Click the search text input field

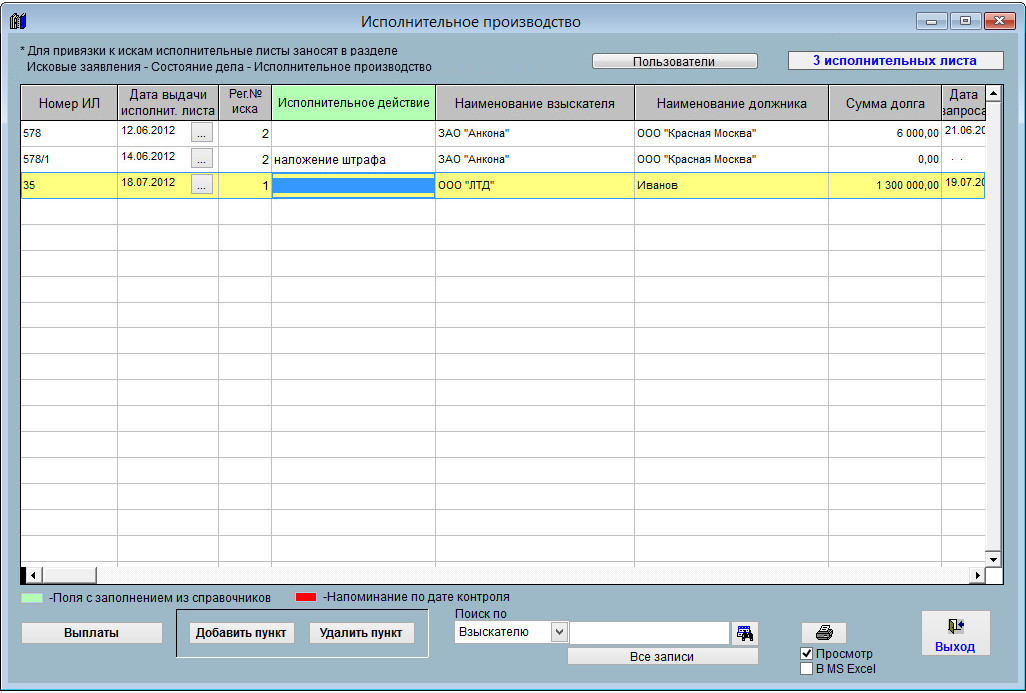tap(650, 633)
